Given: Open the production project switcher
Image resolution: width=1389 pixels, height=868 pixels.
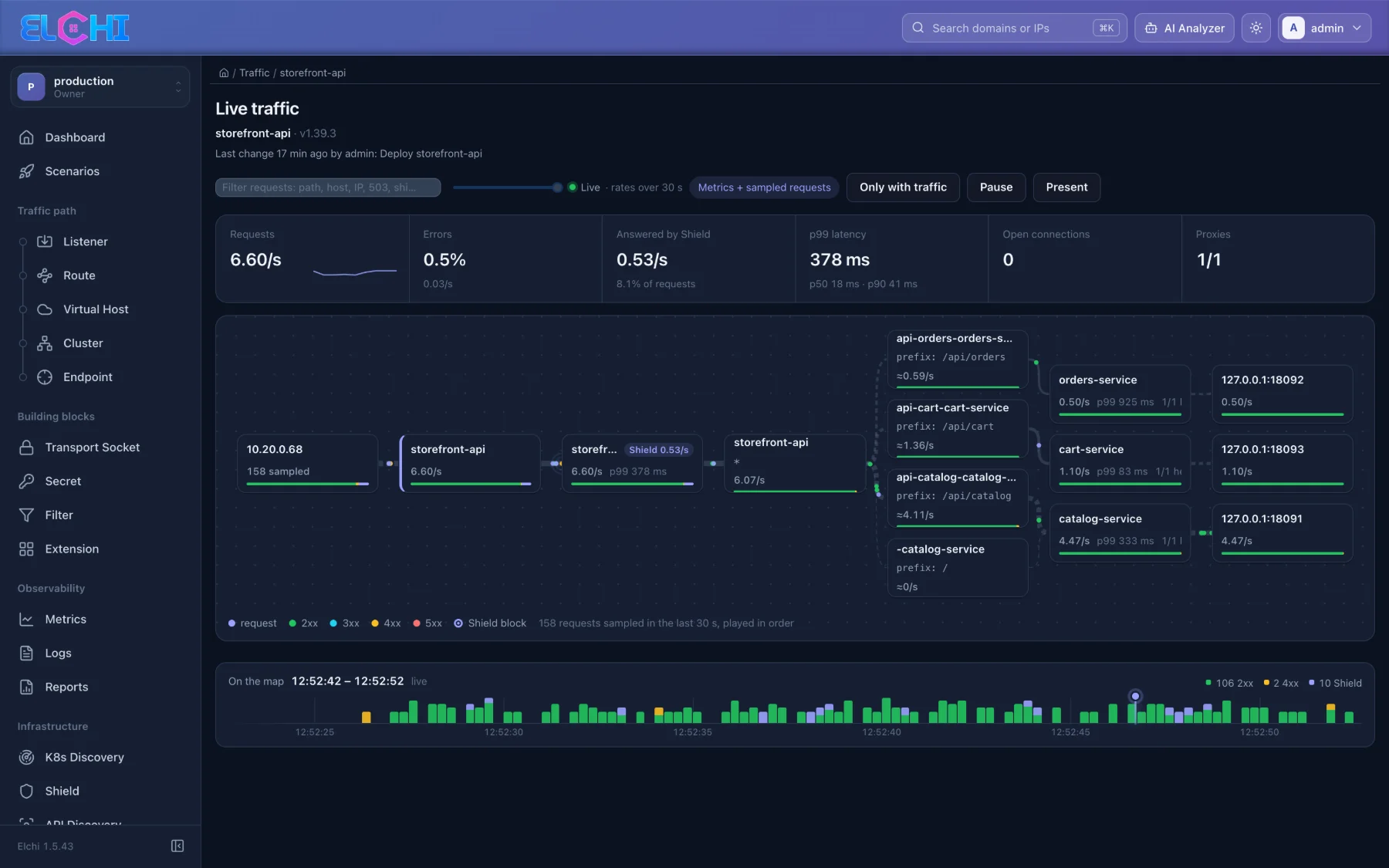Looking at the screenshot, I should click(x=100, y=86).
